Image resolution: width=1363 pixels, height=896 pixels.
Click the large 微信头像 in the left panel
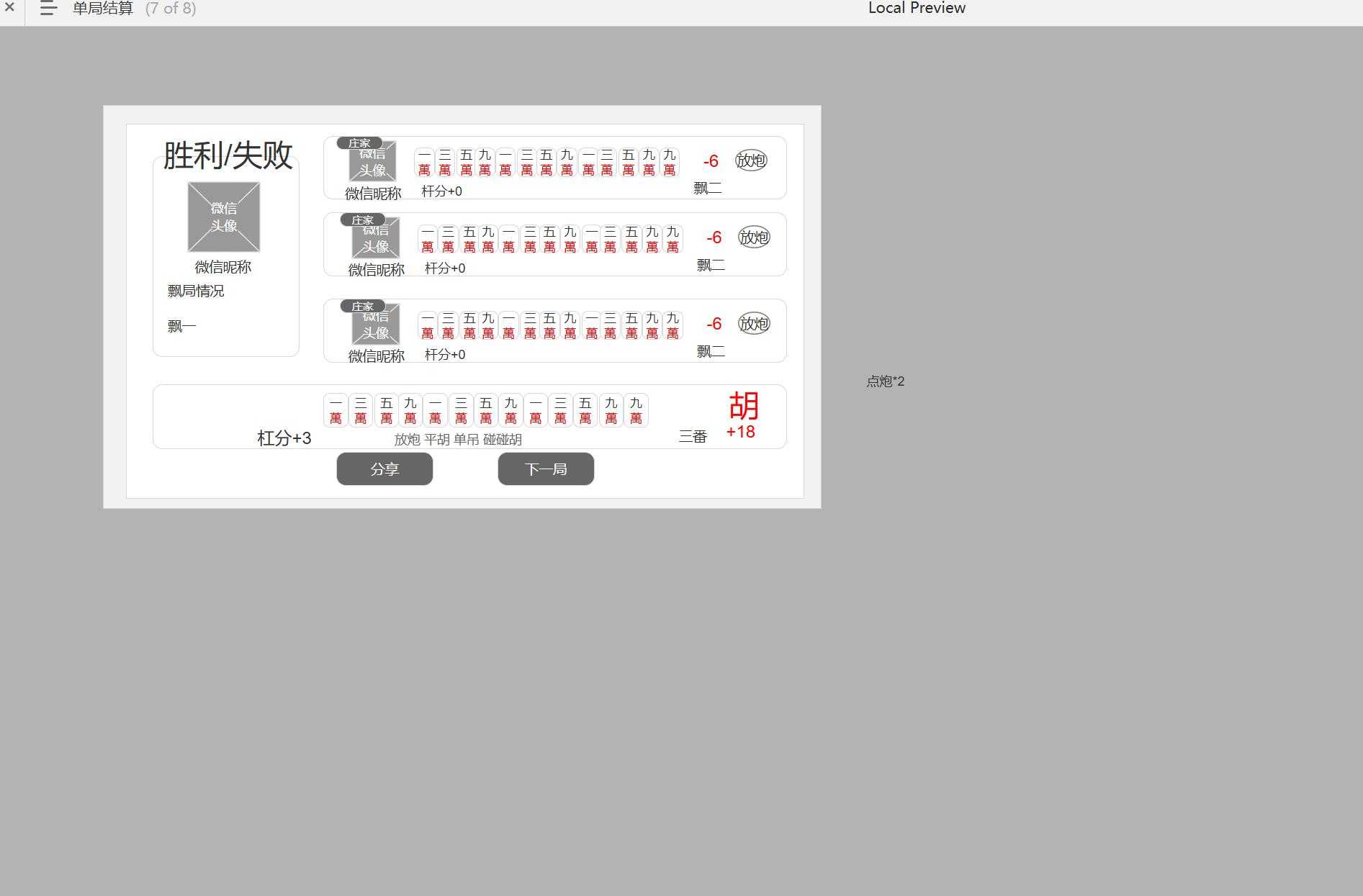224,217
